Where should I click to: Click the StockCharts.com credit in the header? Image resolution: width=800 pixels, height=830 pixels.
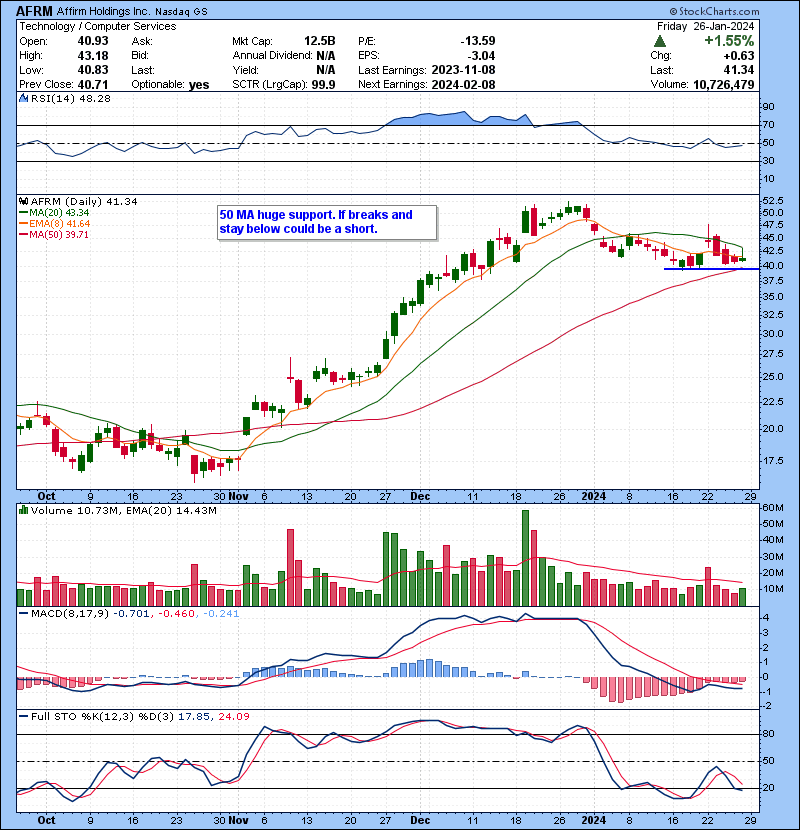click(x=714, y=11)
